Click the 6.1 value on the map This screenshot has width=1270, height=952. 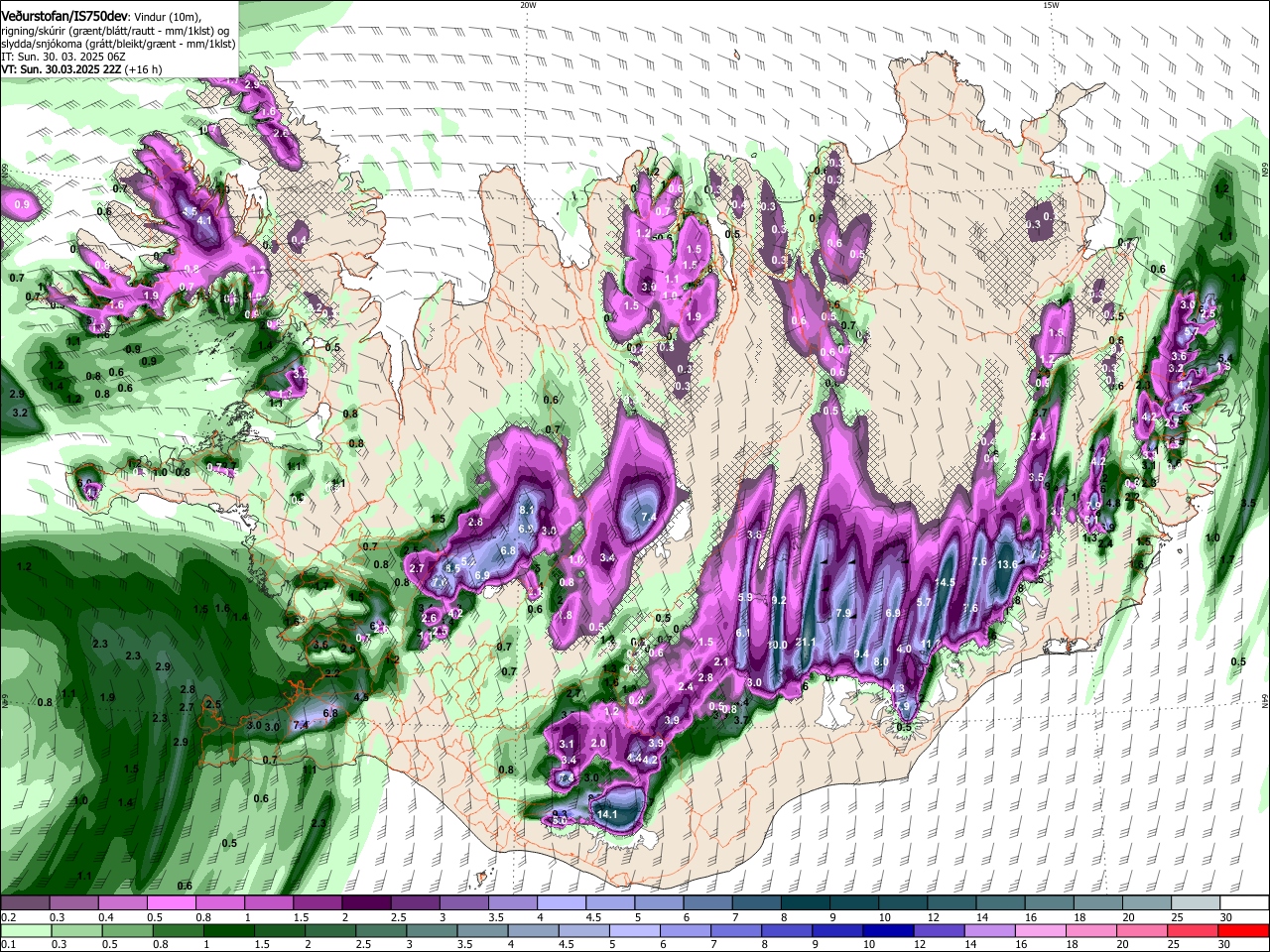pos(742,632)
